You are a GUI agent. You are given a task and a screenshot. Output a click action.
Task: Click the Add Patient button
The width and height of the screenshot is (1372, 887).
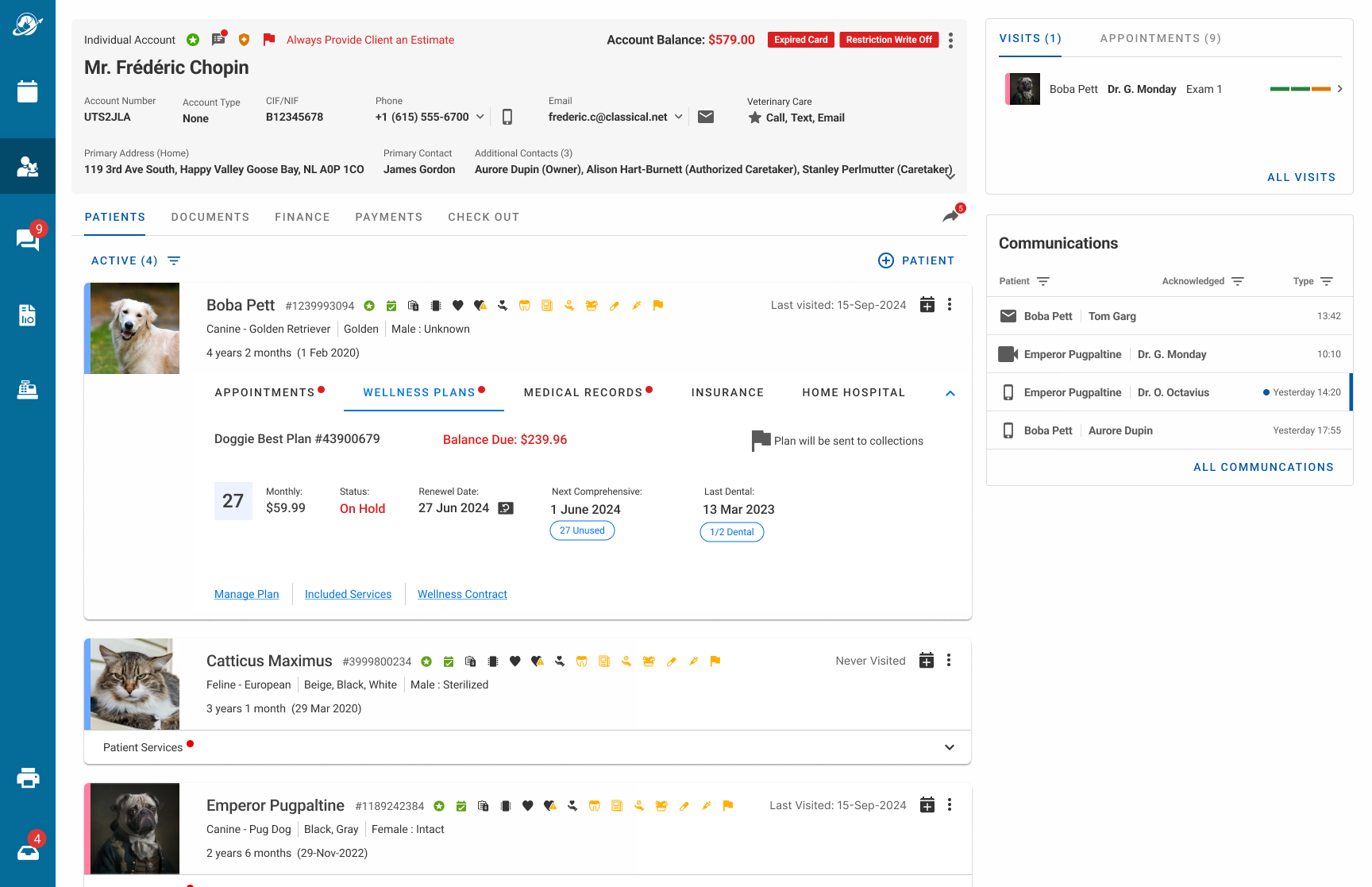[916, 260]
